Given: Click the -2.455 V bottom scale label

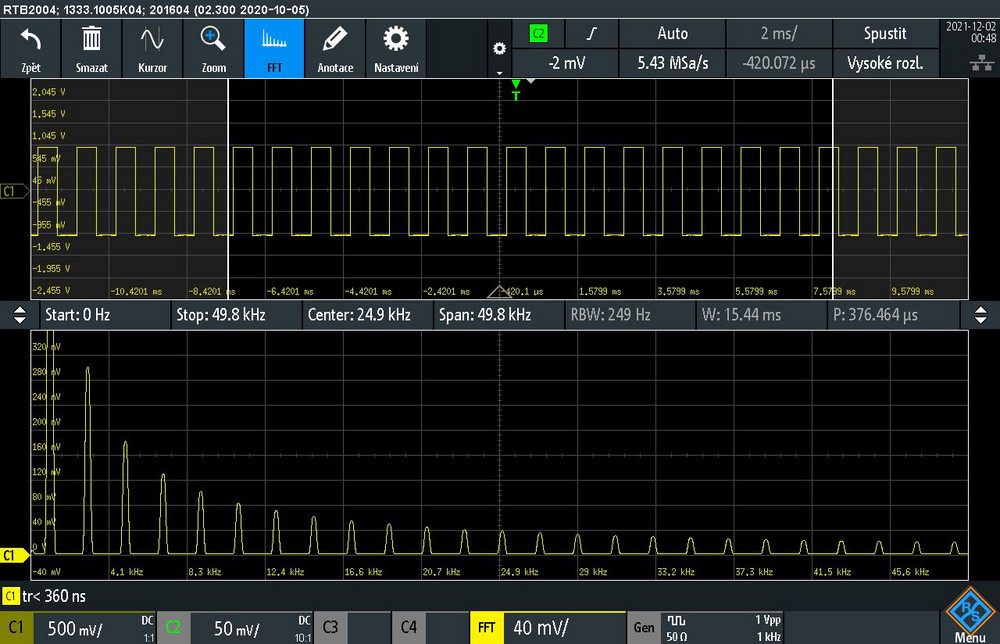Looking at the screenshot, I should (51, 291).
